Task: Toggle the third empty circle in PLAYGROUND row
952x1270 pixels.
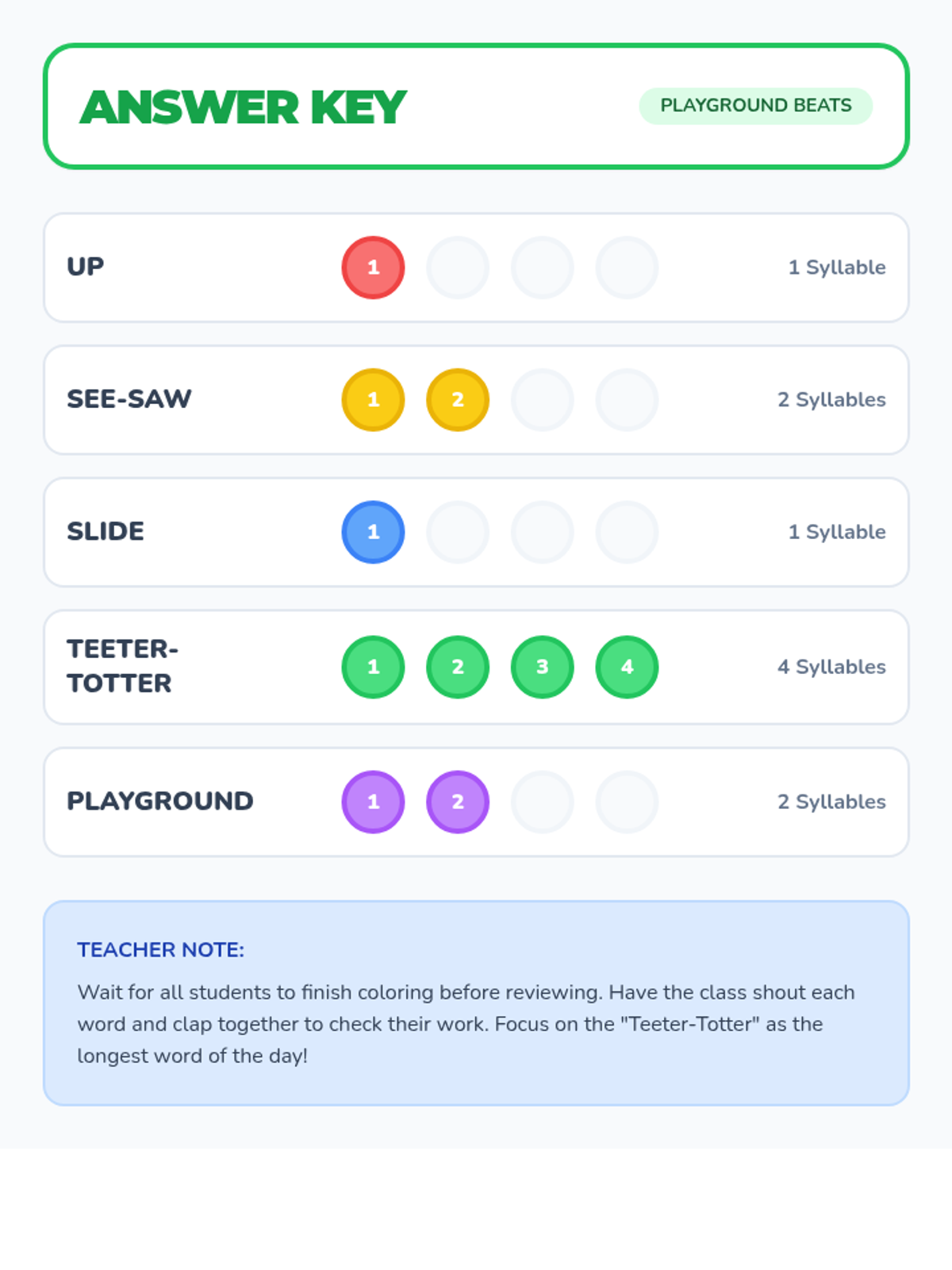Action: pyautogui.click(x=543, y=802)
